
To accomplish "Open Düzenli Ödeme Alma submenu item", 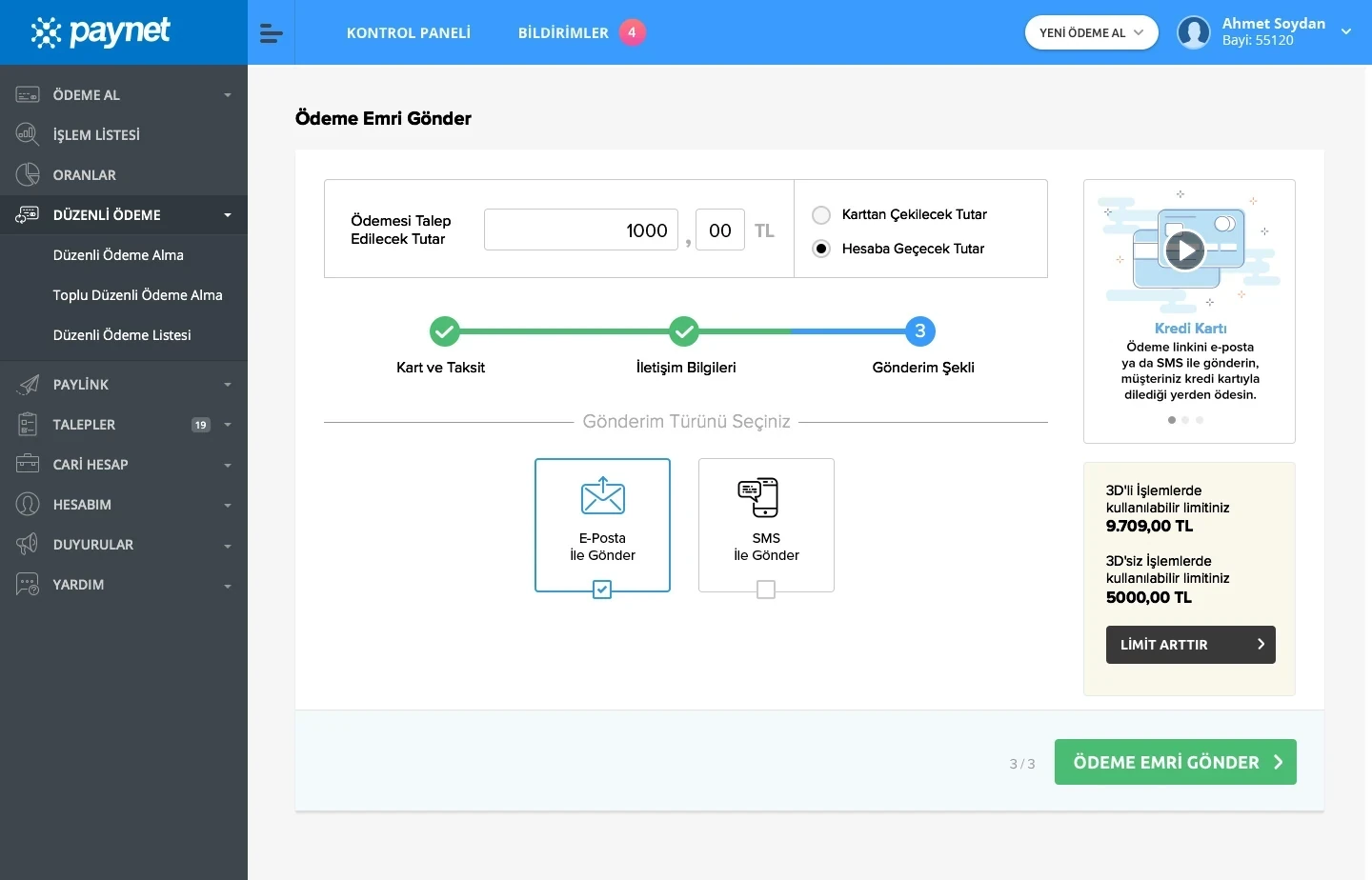I will pyautogui.click(x=118, y=255).
